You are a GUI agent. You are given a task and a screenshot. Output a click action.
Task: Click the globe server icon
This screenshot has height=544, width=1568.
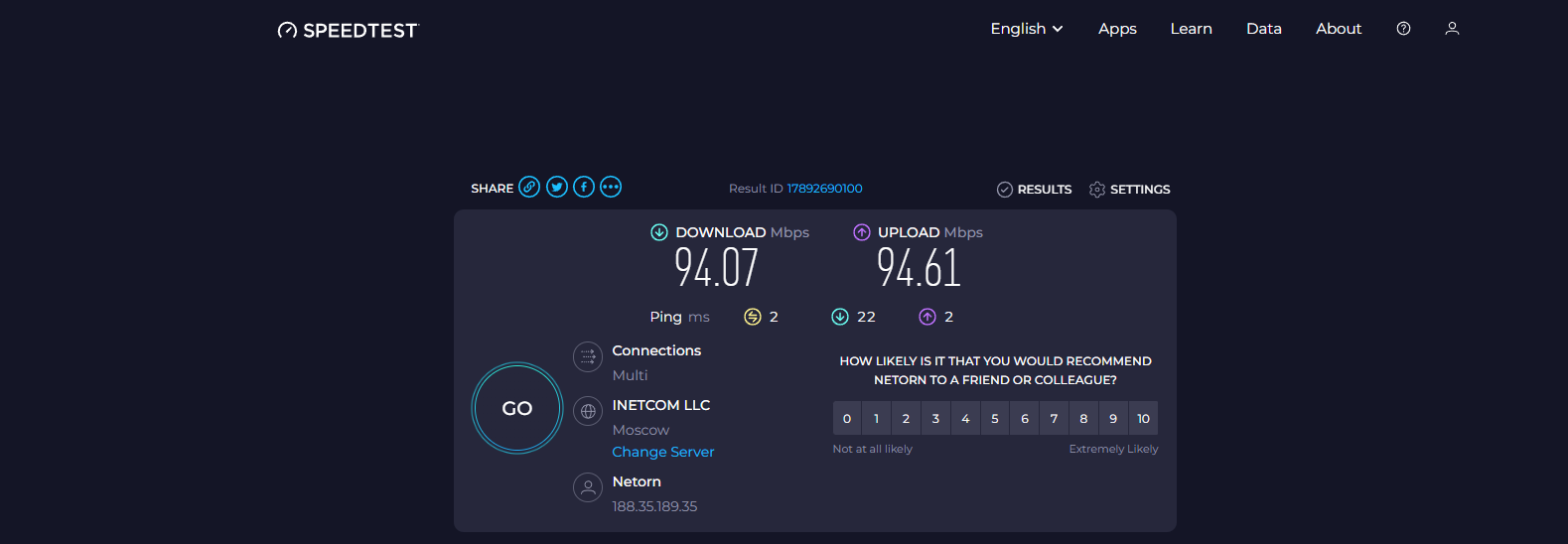point(588,410)
